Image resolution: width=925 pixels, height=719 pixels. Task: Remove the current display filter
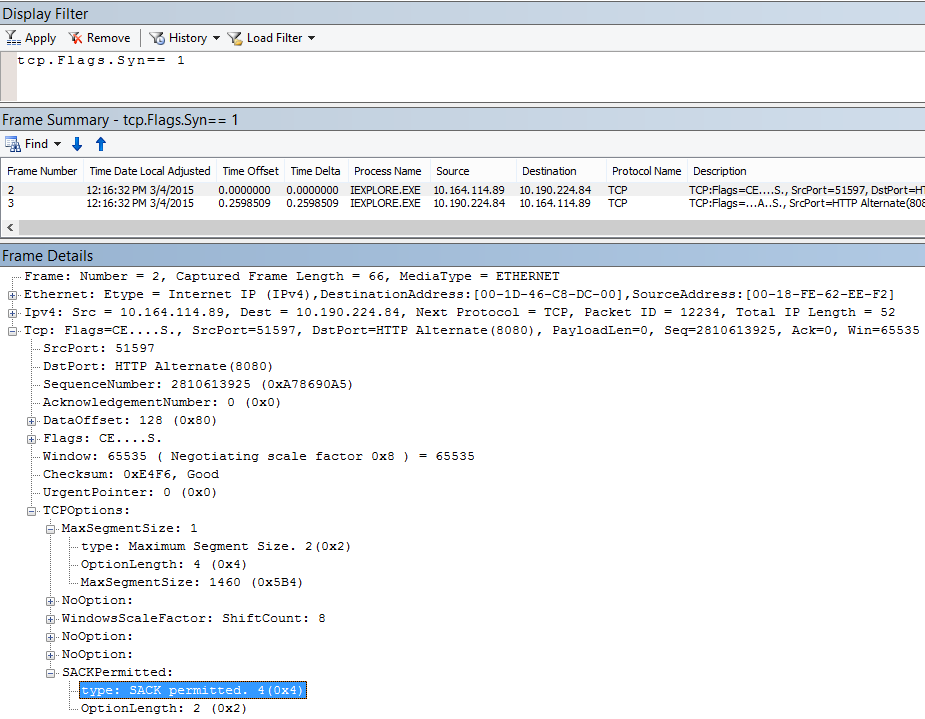[x=99, y=37]
